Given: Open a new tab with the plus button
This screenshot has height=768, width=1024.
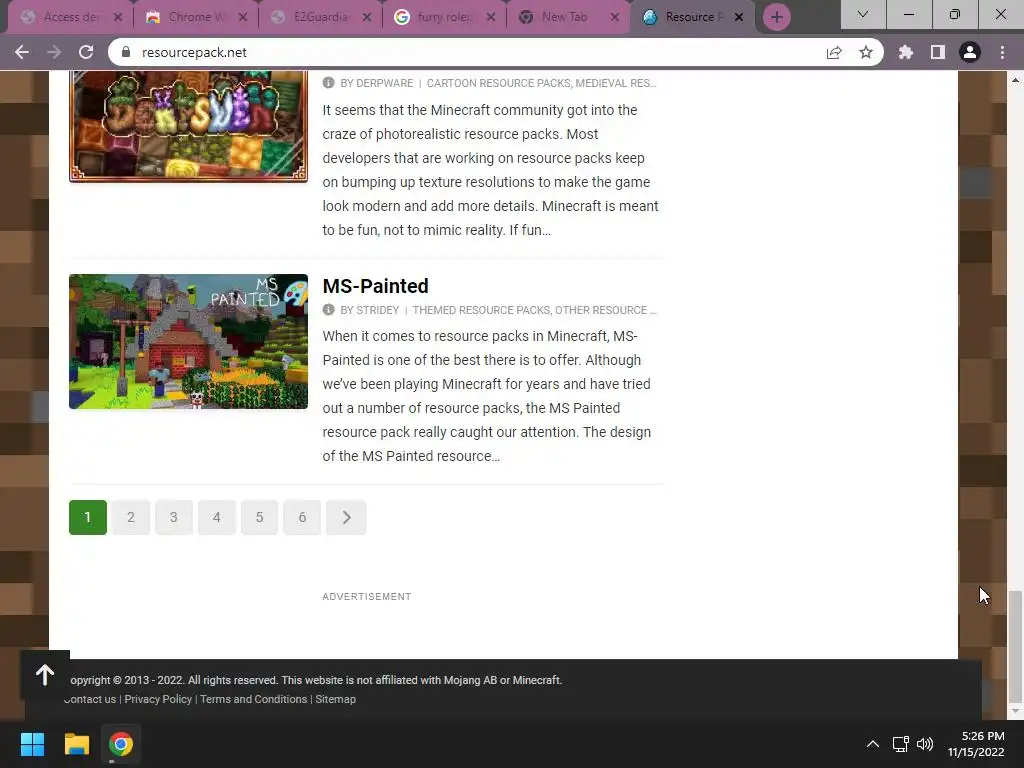Looking at the screenshot, I should pos(776,17).
